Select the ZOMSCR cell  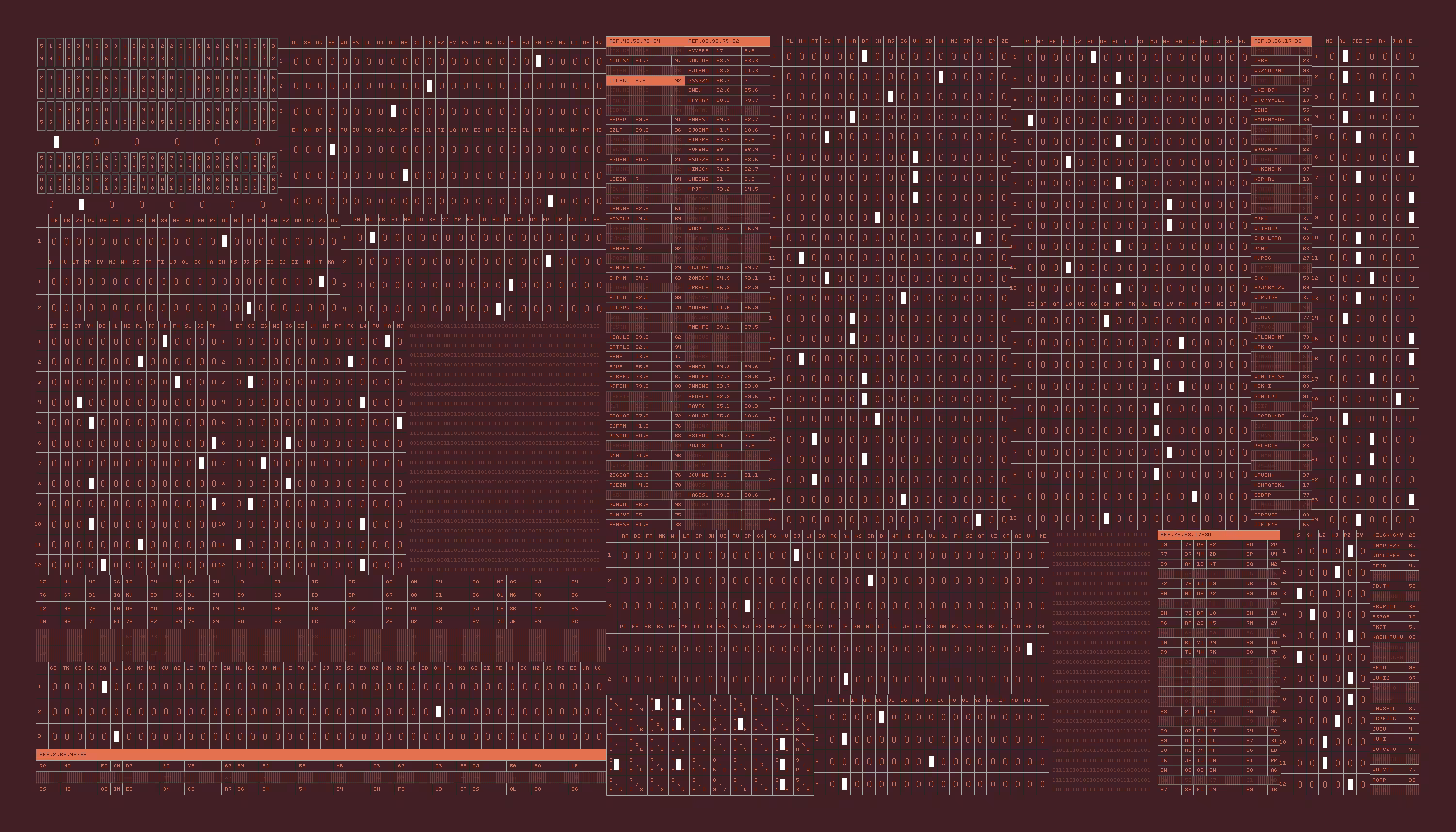[x=698, y=278]
